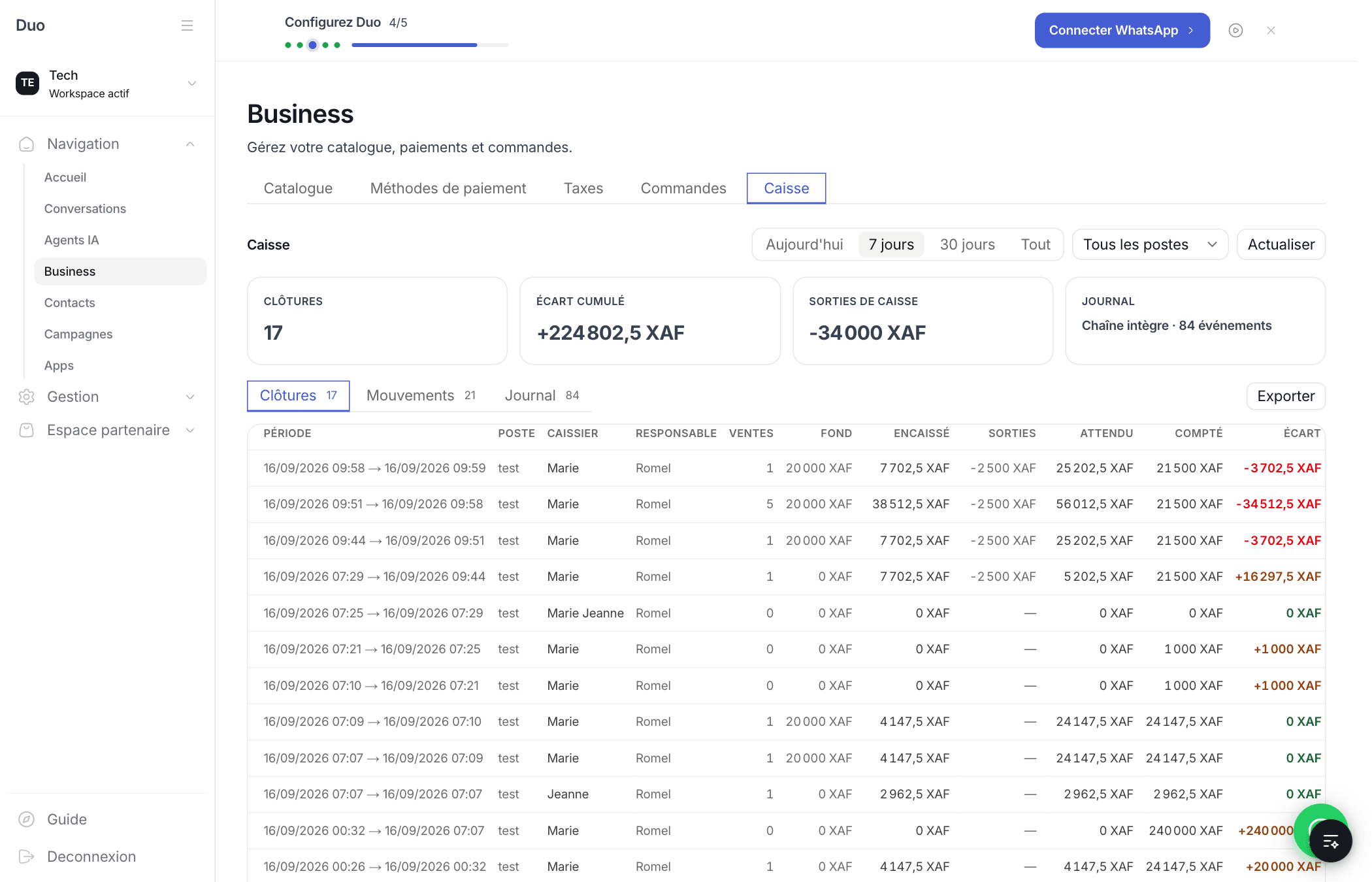The image size is (1372, 882).
Task: Select the Caisse tab
Action: 787,188
